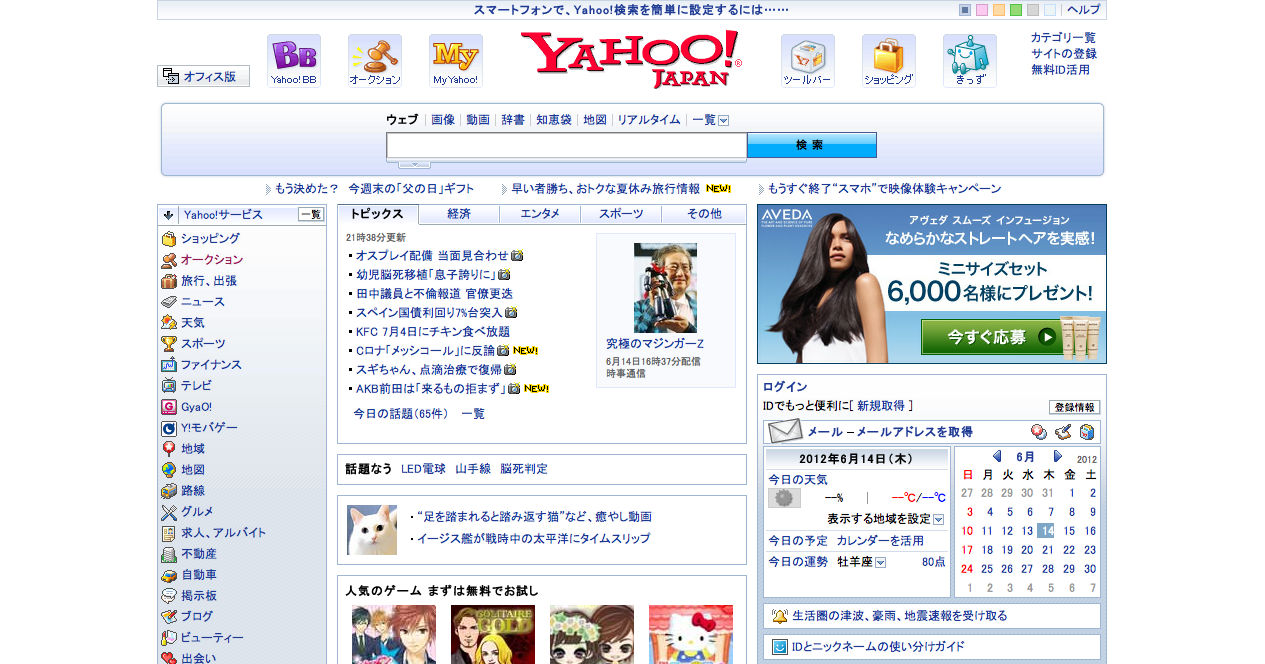
Task: Open ショッピング via the shopping bag icon
Action: coord(886,60)
